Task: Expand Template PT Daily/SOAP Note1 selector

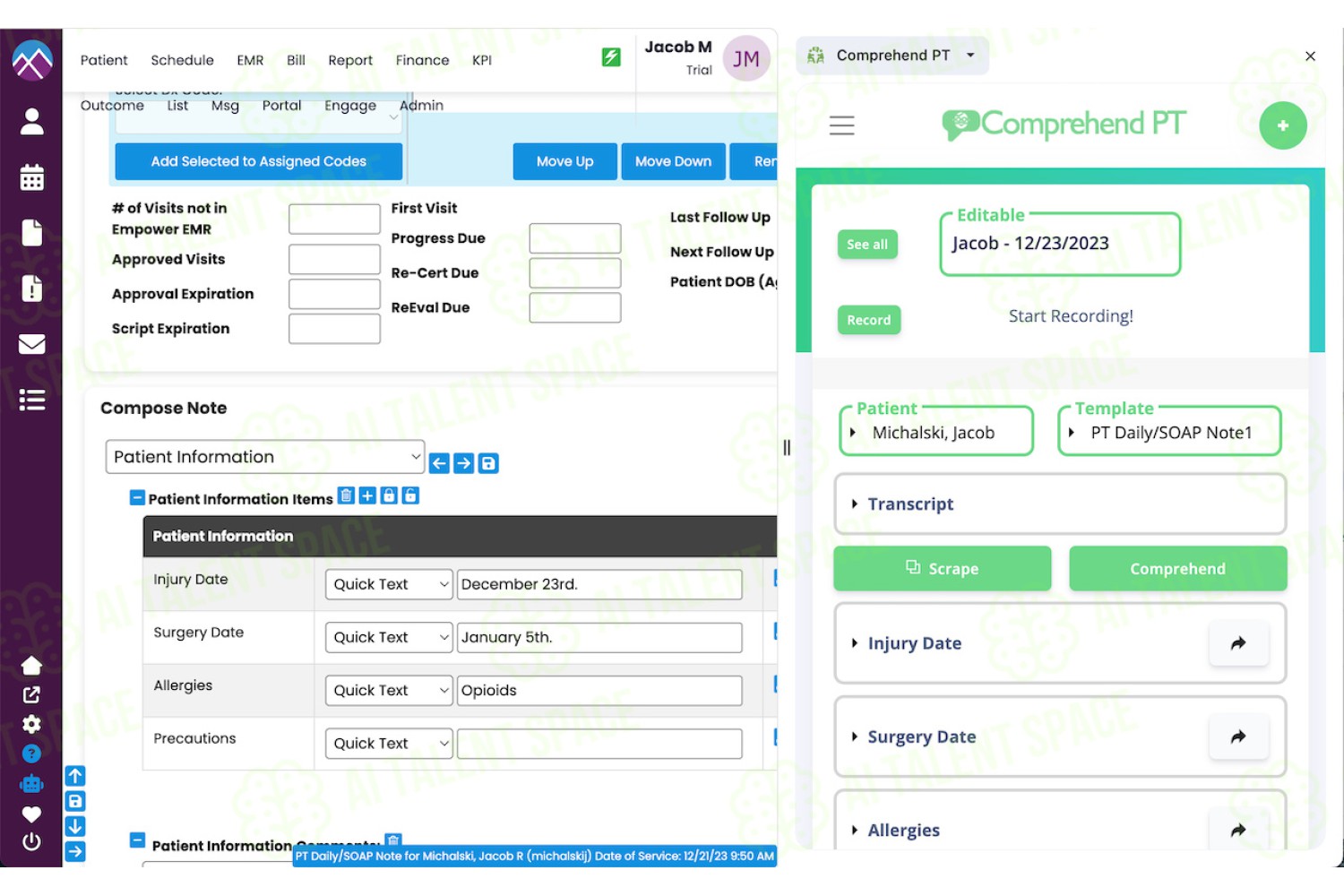Action: coord(1169,433)
